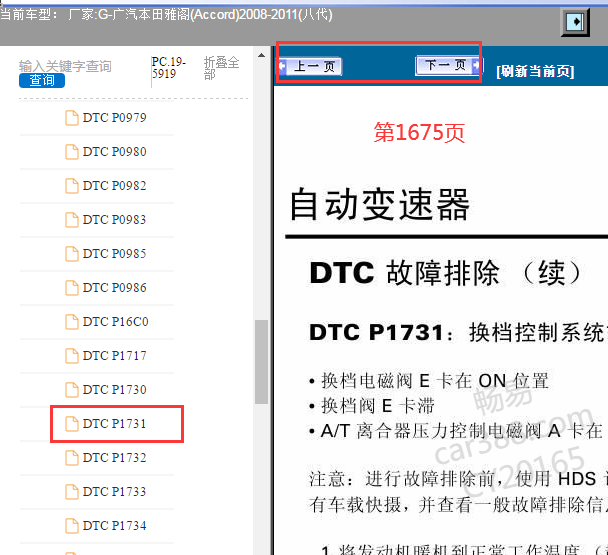This screenshot has height=555, width=608.
Task: Open the DTC P0982 entry
Action: (114, 185)
